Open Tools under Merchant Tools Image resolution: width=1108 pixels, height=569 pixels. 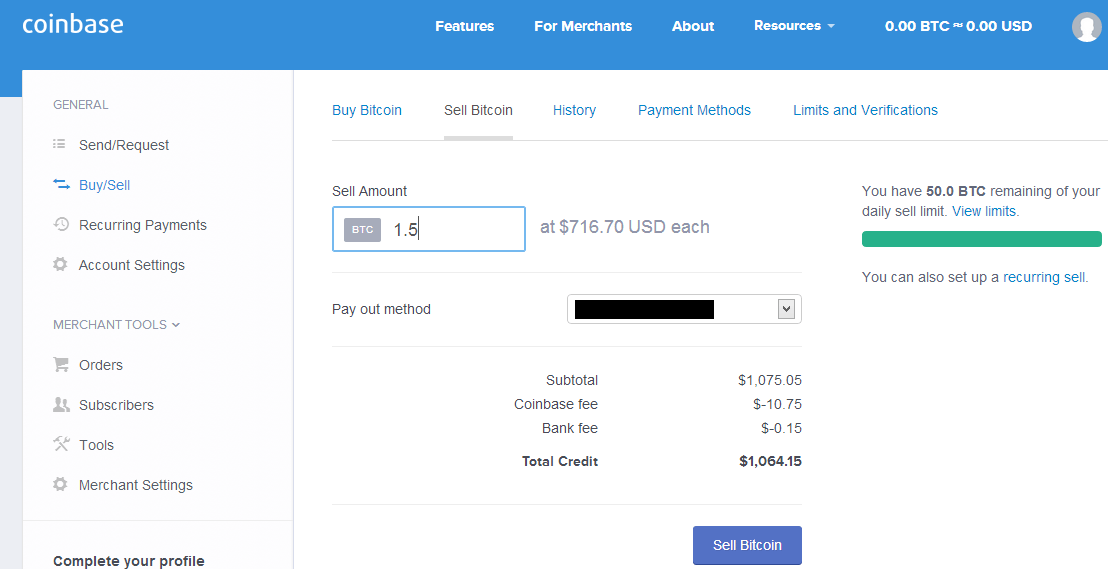click(96, 445)
